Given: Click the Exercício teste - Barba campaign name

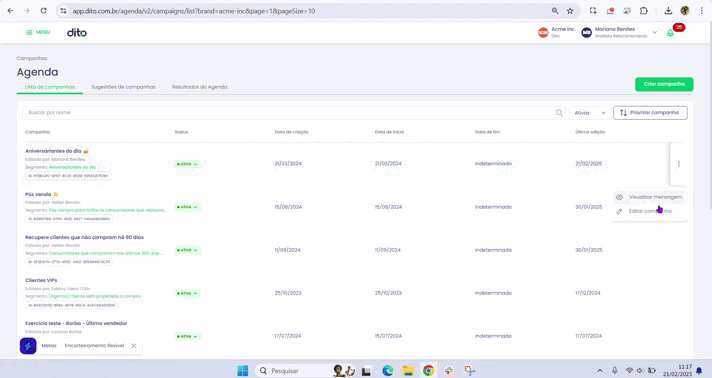Looking at the screenshot, I should point(76,323).
